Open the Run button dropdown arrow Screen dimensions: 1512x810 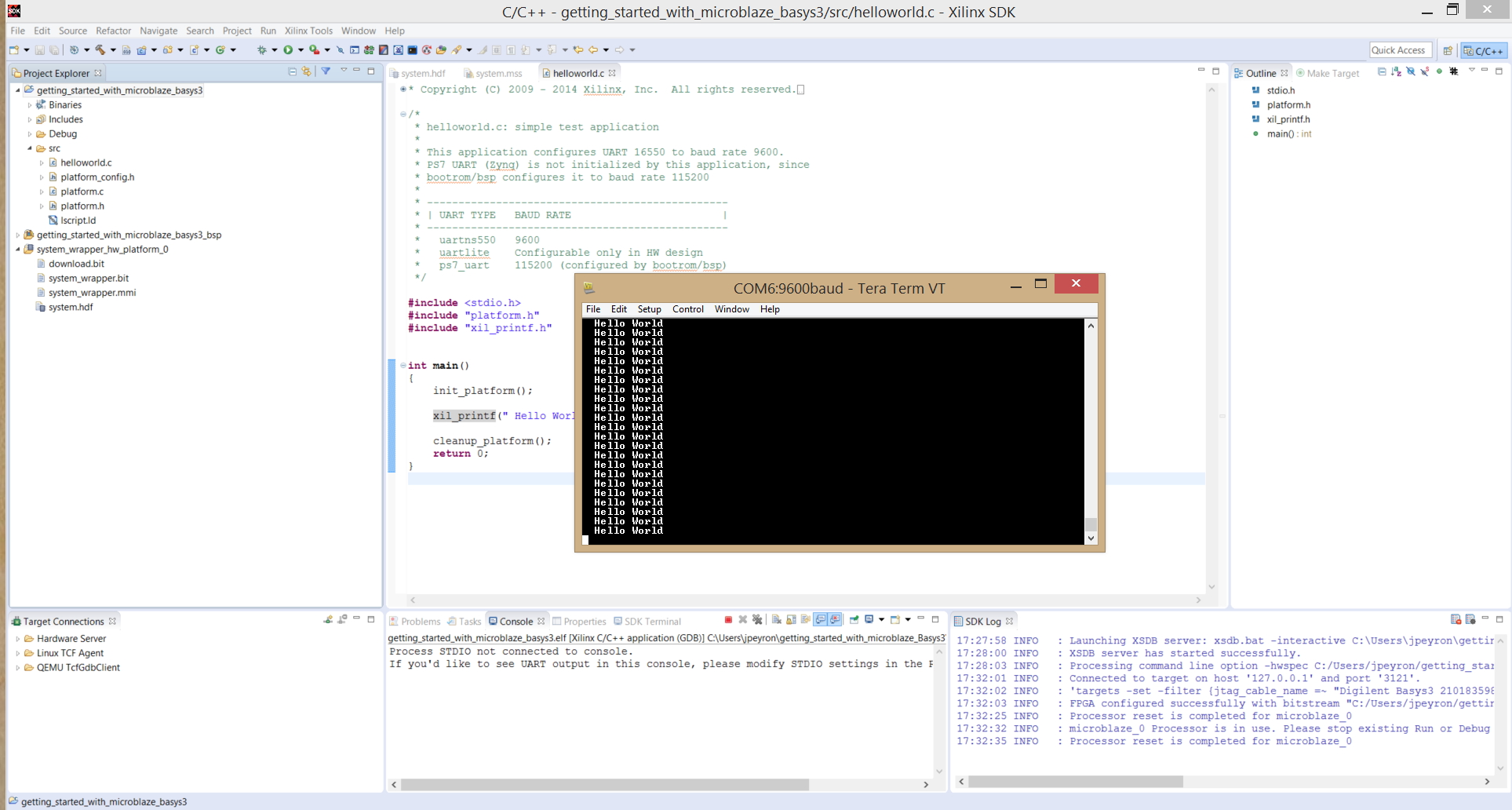click(x=301, y=50)
